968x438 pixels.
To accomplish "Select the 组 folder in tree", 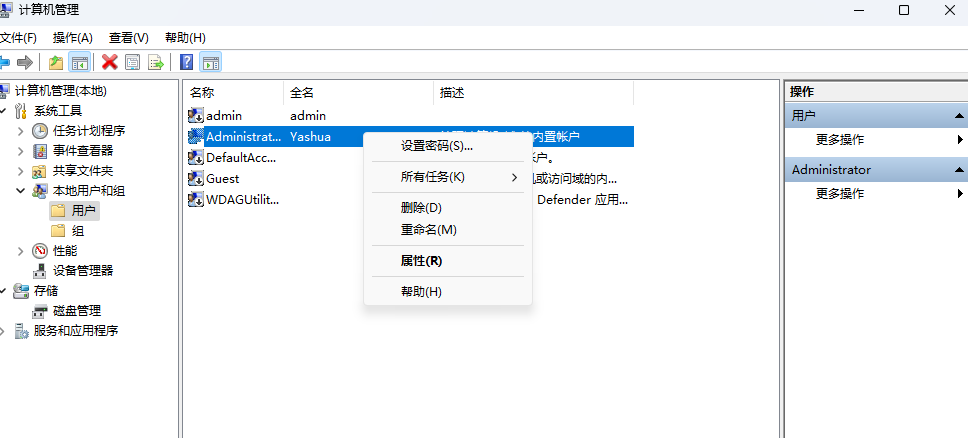I will pyautogui.click(x=77, y=231).
